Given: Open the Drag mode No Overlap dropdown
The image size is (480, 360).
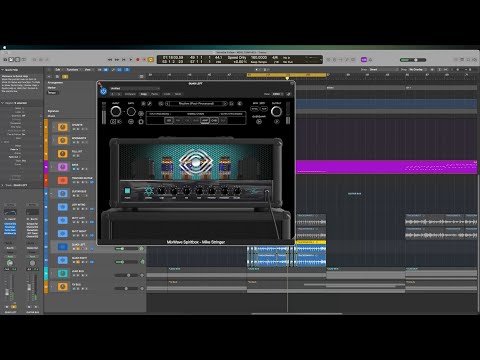Looking at the screenshot, I should click(x=417, y=69).
